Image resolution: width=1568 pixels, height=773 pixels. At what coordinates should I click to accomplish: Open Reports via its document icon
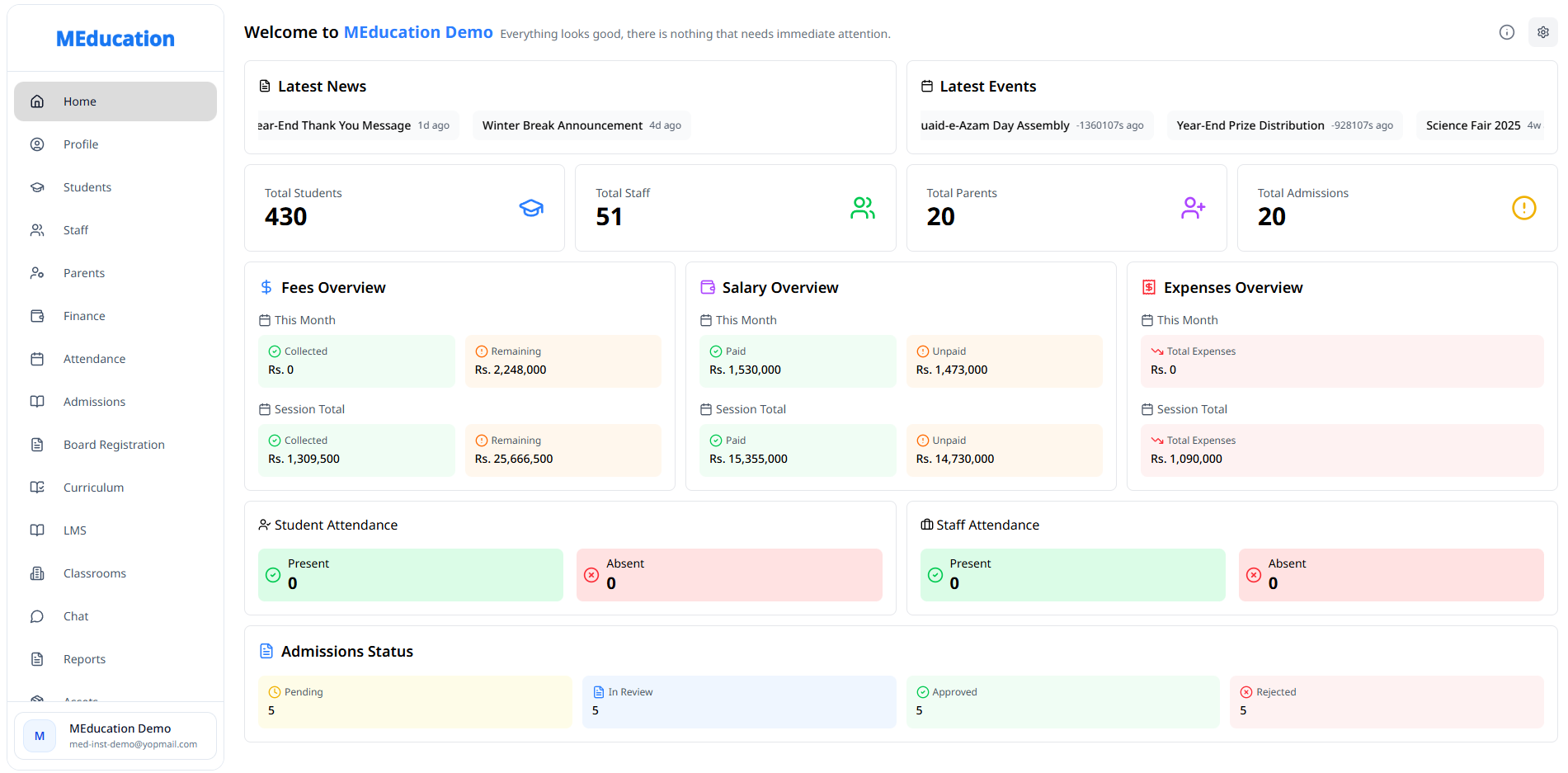37,658
